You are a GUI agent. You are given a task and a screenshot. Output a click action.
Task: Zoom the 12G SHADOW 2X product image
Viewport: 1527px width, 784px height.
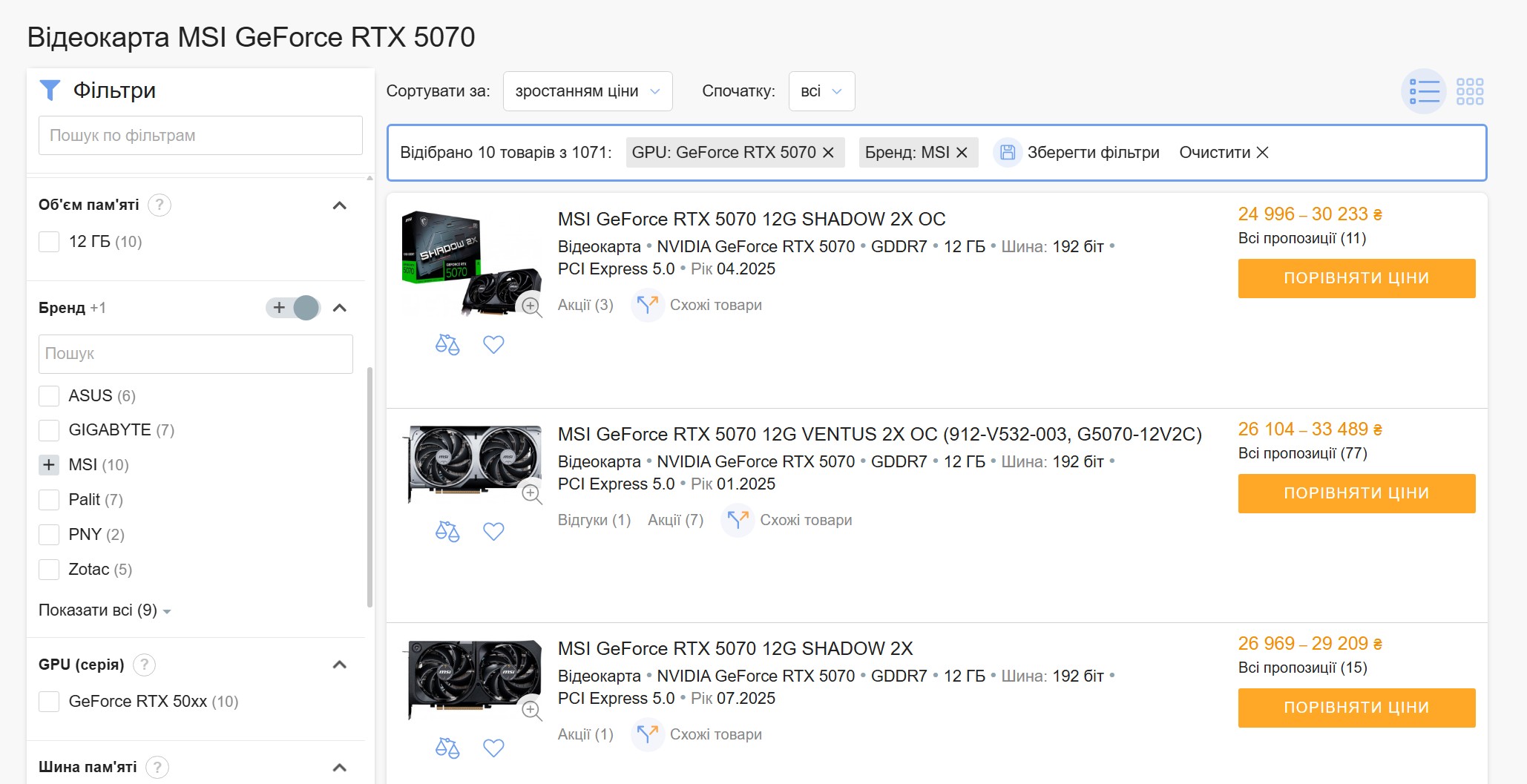(531, 710)
